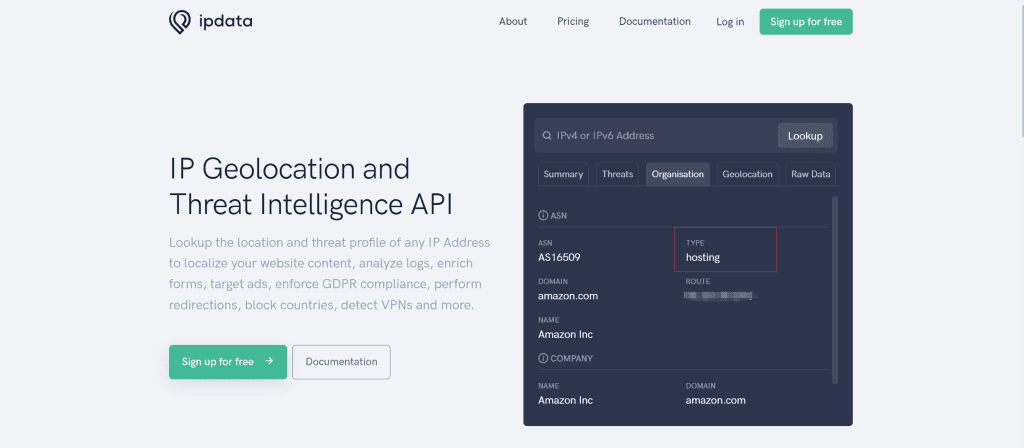Click the info icon beside ASN heading
Screen dimensions: 1024x448
click(x=543, y=215)
